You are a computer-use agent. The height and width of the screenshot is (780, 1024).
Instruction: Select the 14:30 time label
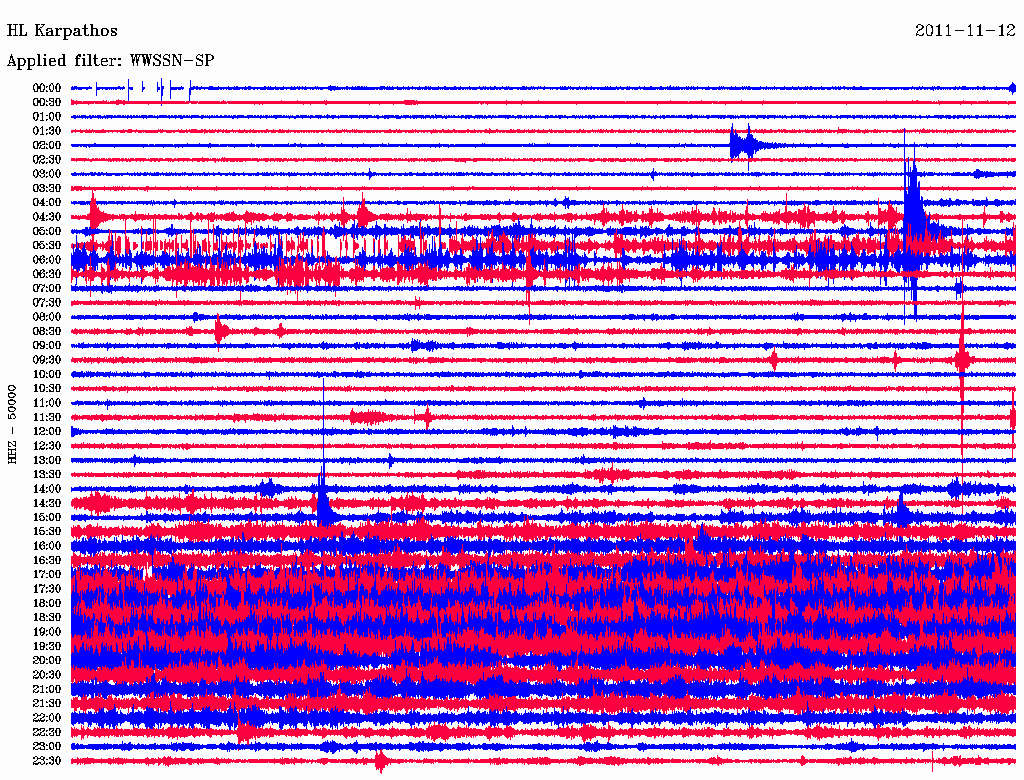(x=47, y=504)
